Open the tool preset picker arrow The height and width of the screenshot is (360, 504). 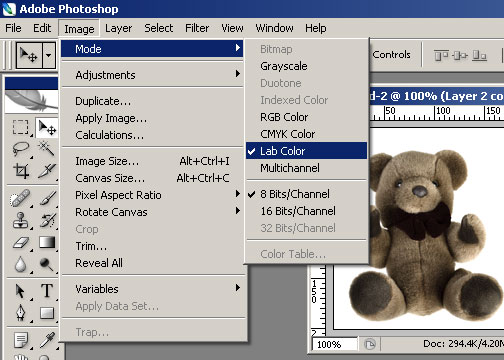[49, 55]
